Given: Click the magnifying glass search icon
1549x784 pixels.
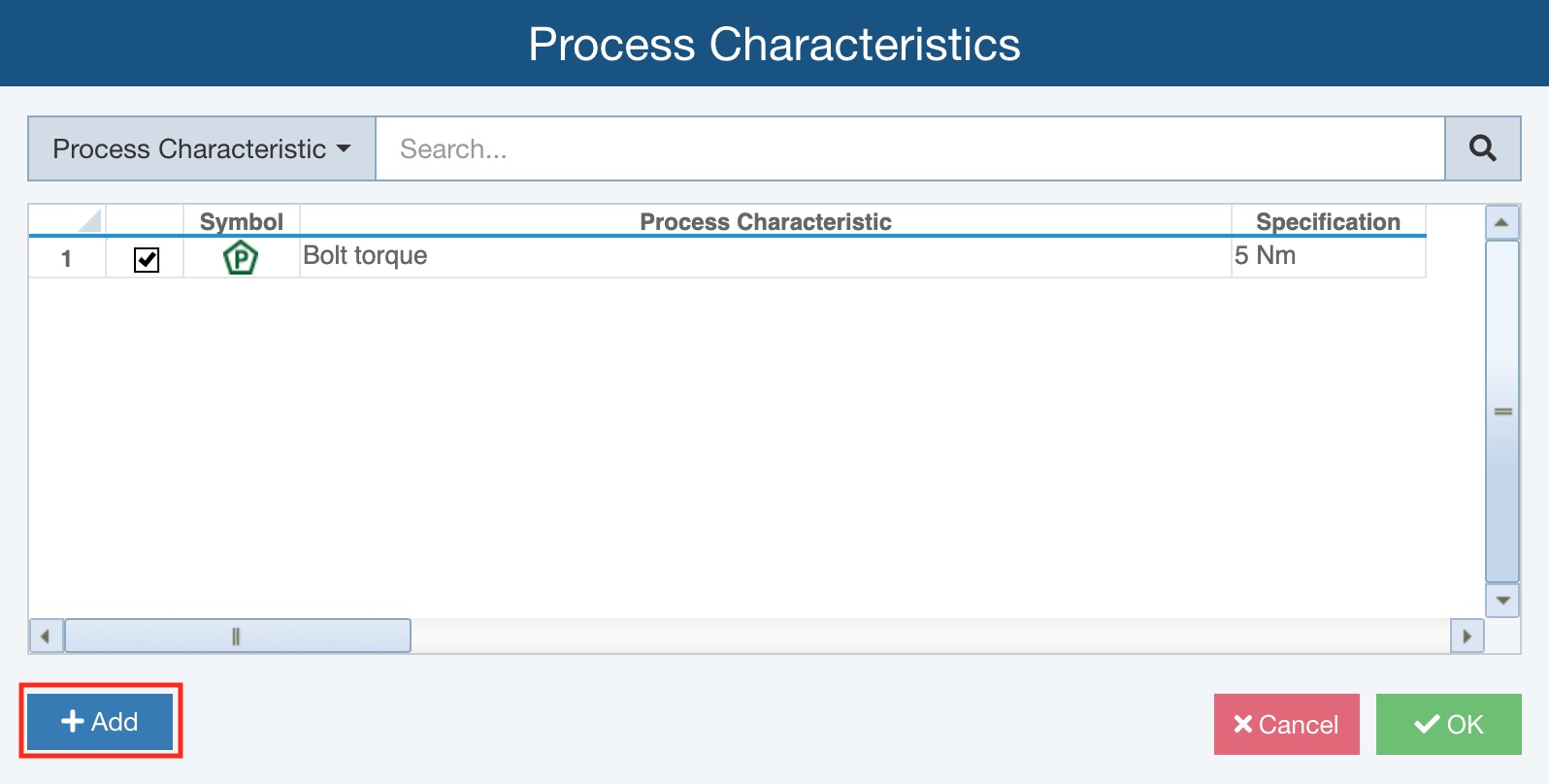Looking at the screenshot, I should coord(1482,148).
